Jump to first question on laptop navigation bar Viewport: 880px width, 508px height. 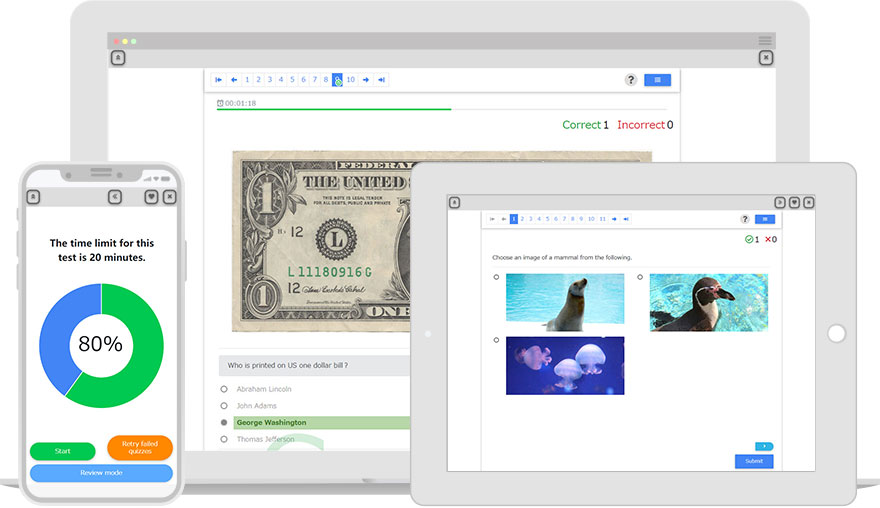219,80
